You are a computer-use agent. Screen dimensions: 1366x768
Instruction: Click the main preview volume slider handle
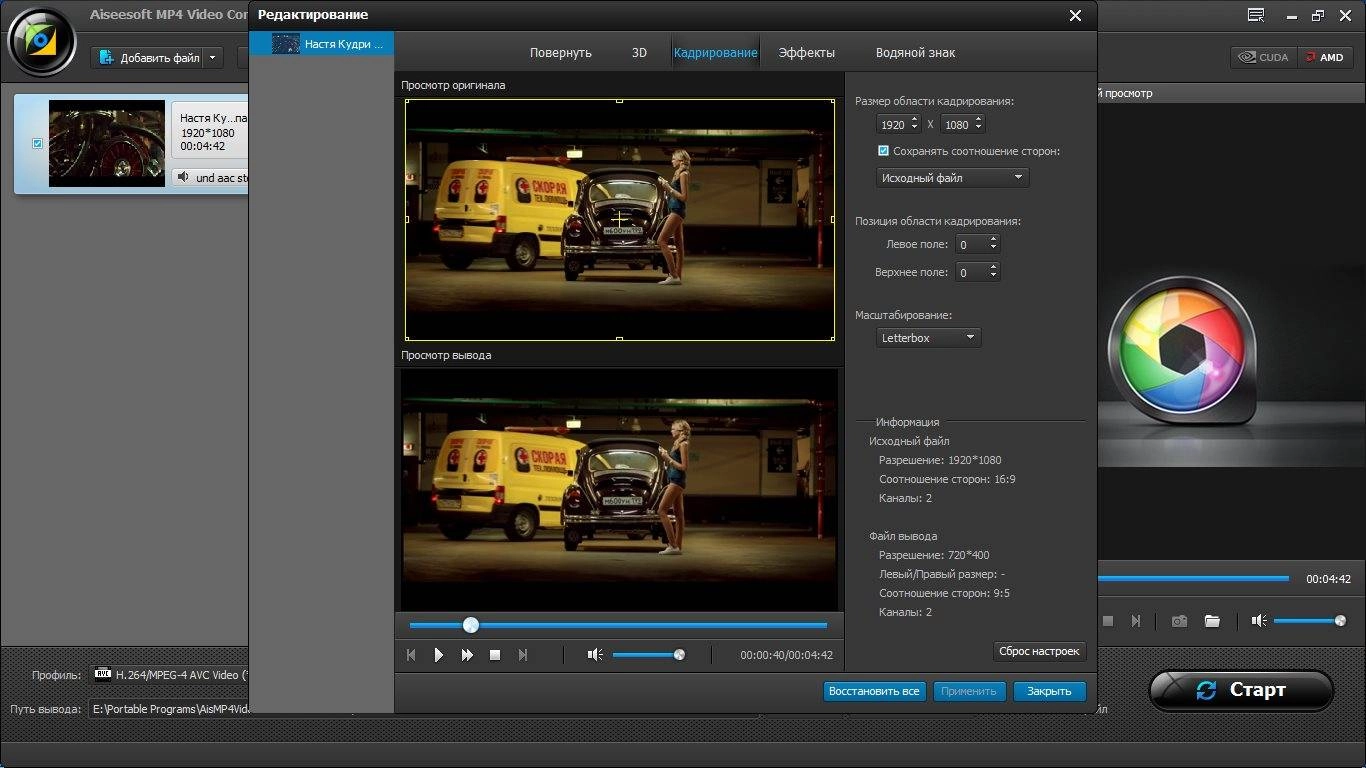tap(1340, 621)
